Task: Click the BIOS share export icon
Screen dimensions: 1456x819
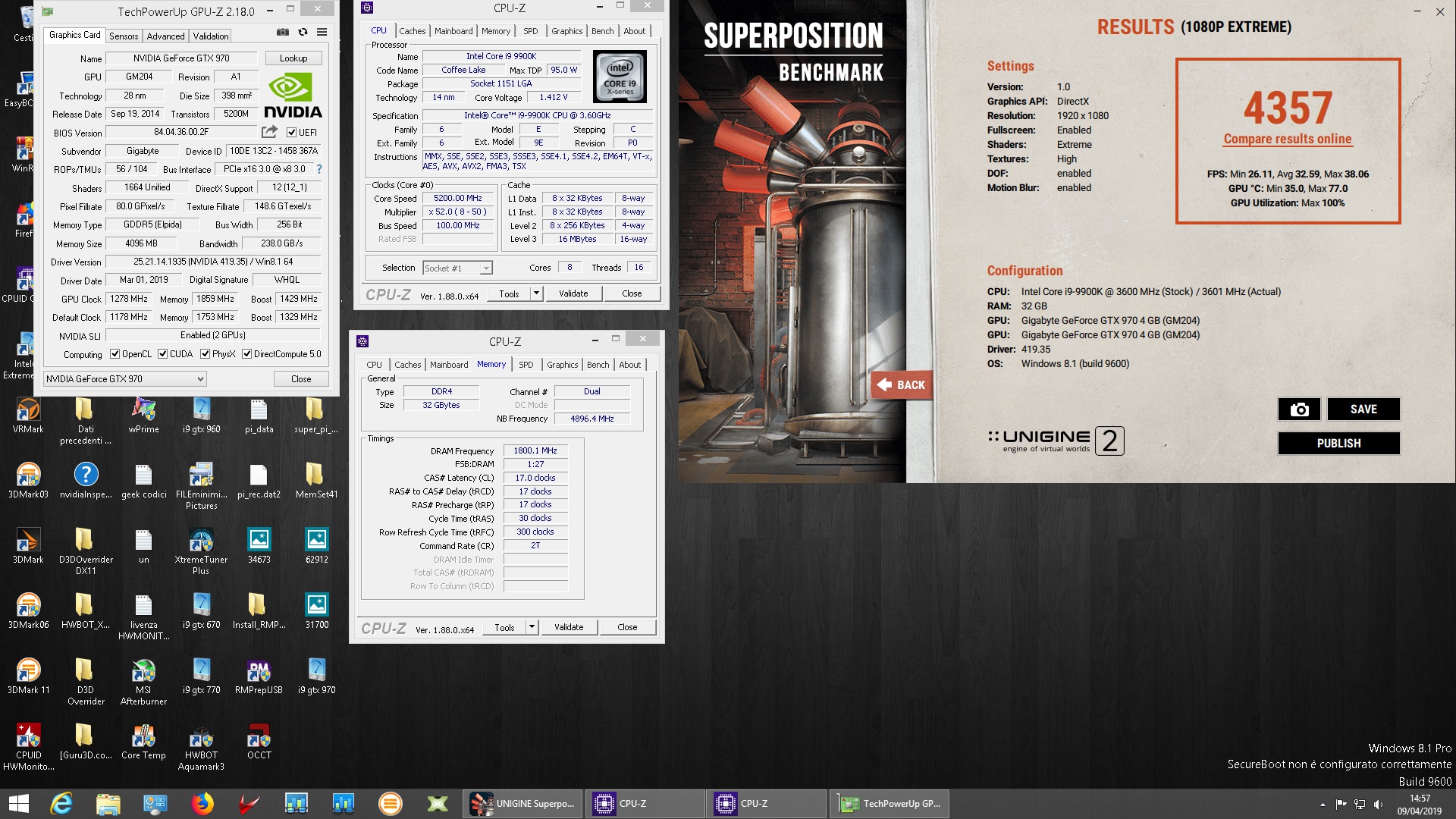Action: (x=269, y=132)
